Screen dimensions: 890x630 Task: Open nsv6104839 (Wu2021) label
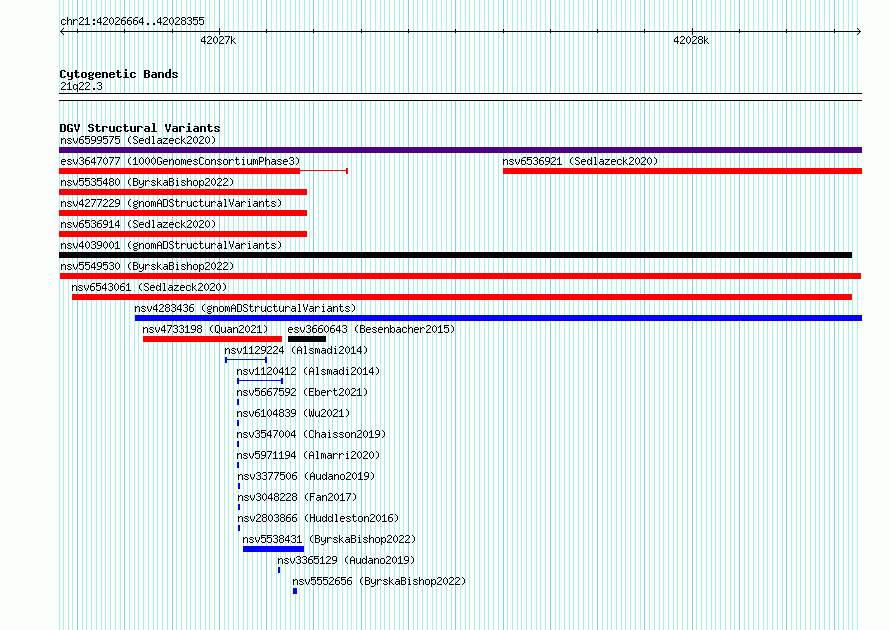(x=293, y=413)
